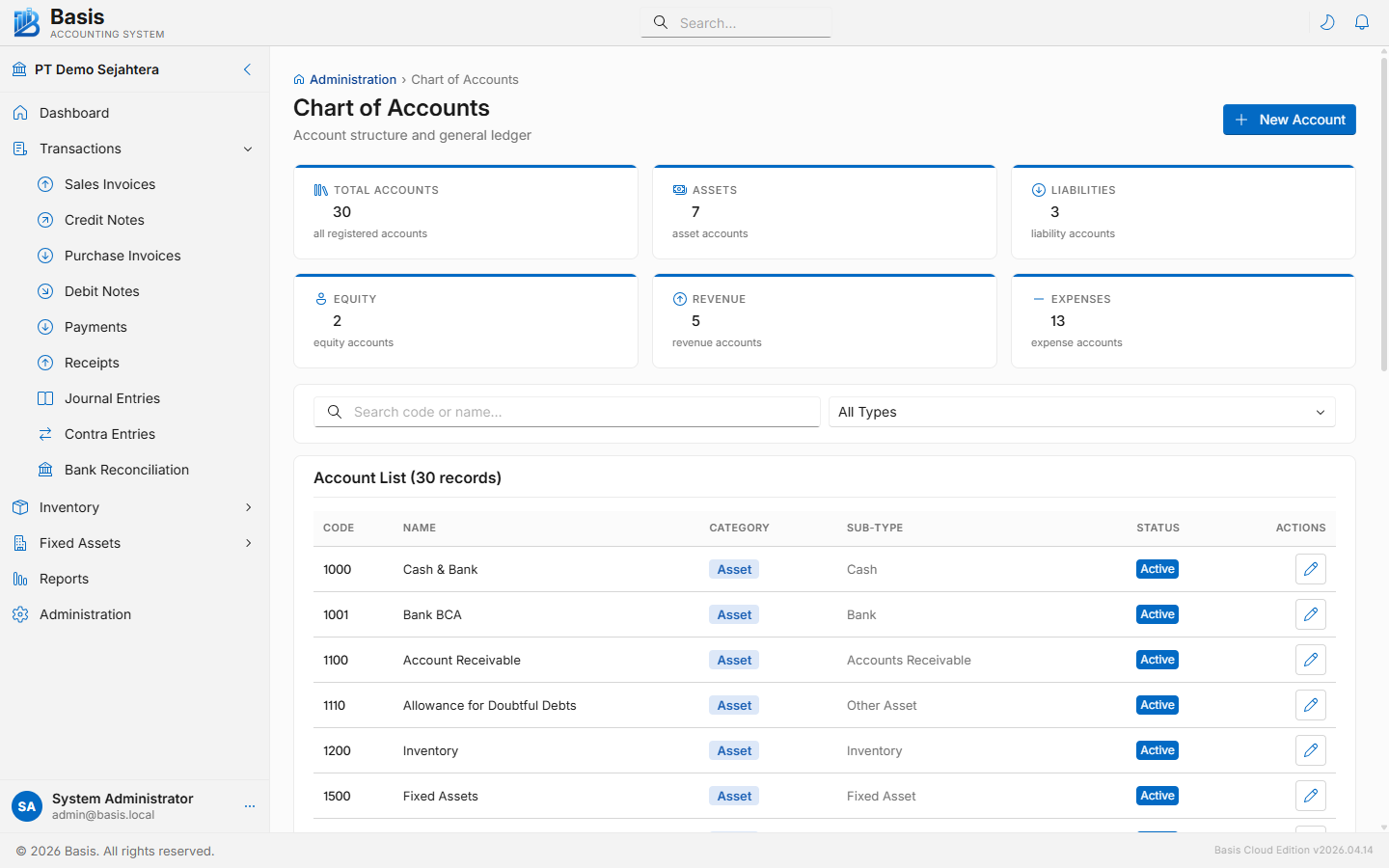Viewport: 1389px width, 868px height.
Task: Select Administration in the sidebar
Action: (85, 613)
